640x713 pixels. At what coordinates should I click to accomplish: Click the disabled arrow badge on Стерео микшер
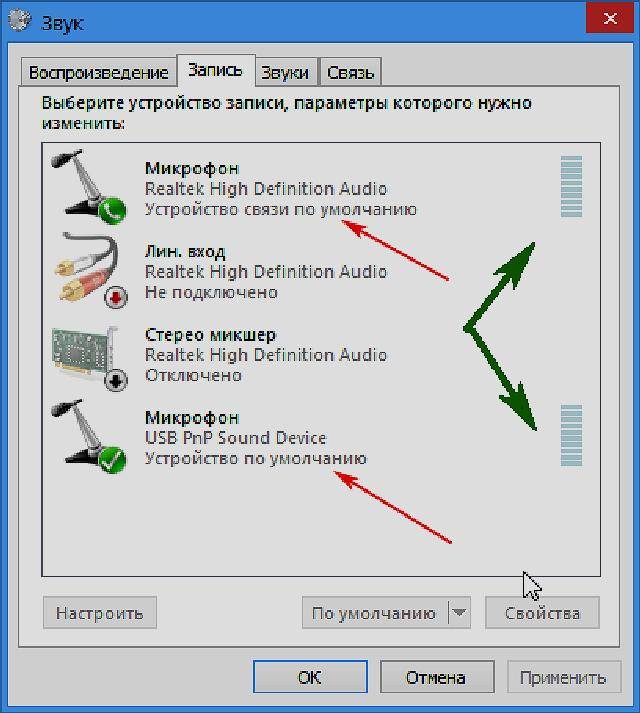pyautogui.click(x=116, y=380)
